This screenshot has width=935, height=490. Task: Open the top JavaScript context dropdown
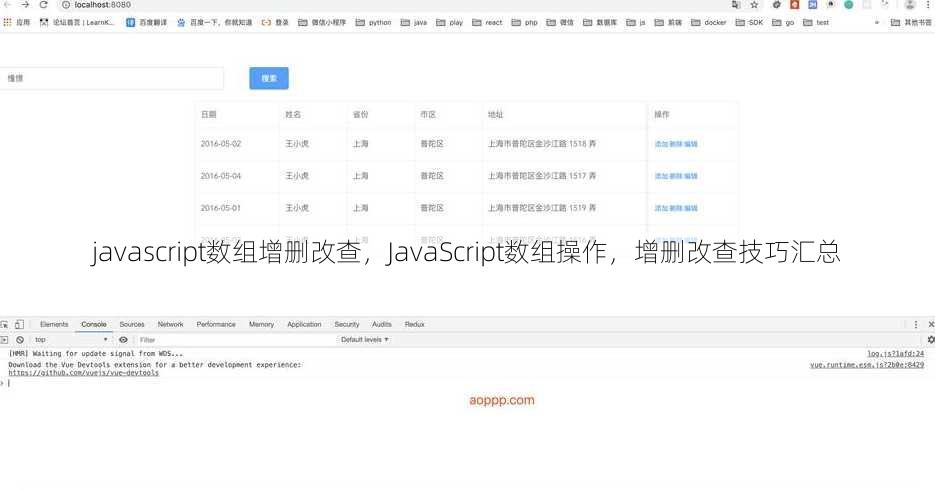[x=71, y=340]
